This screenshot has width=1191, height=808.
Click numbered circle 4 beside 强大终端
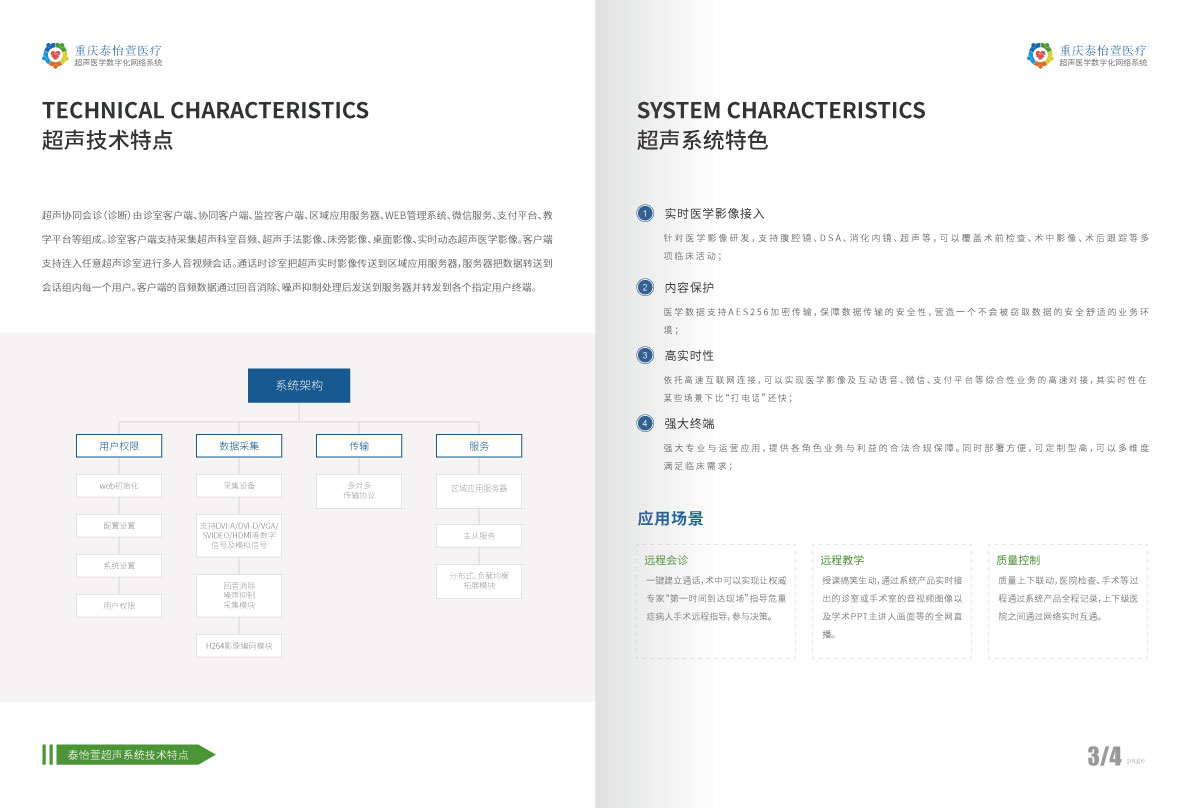(645, 423)
